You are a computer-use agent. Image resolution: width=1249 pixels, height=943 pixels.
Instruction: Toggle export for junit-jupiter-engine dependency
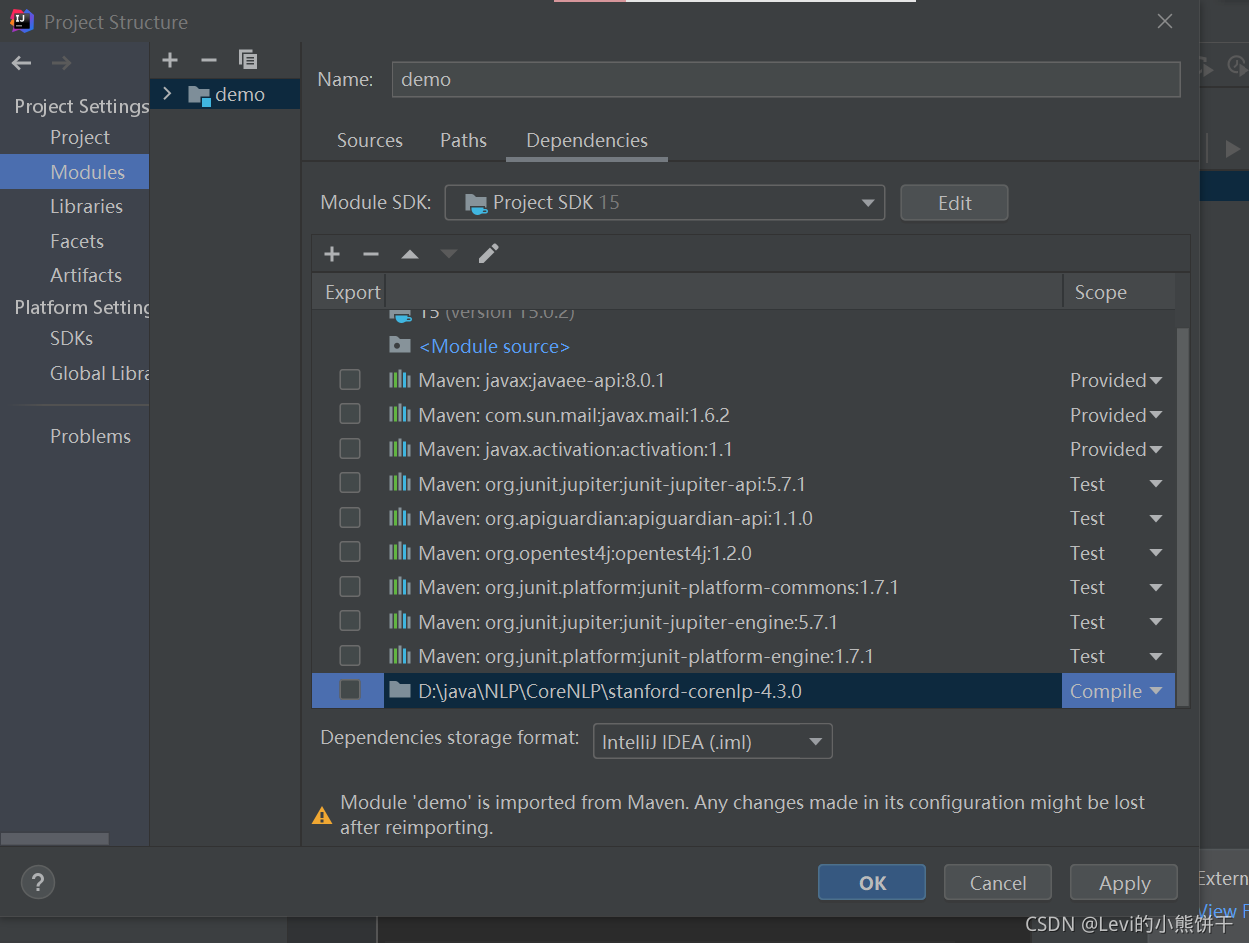tap(350, 621)
